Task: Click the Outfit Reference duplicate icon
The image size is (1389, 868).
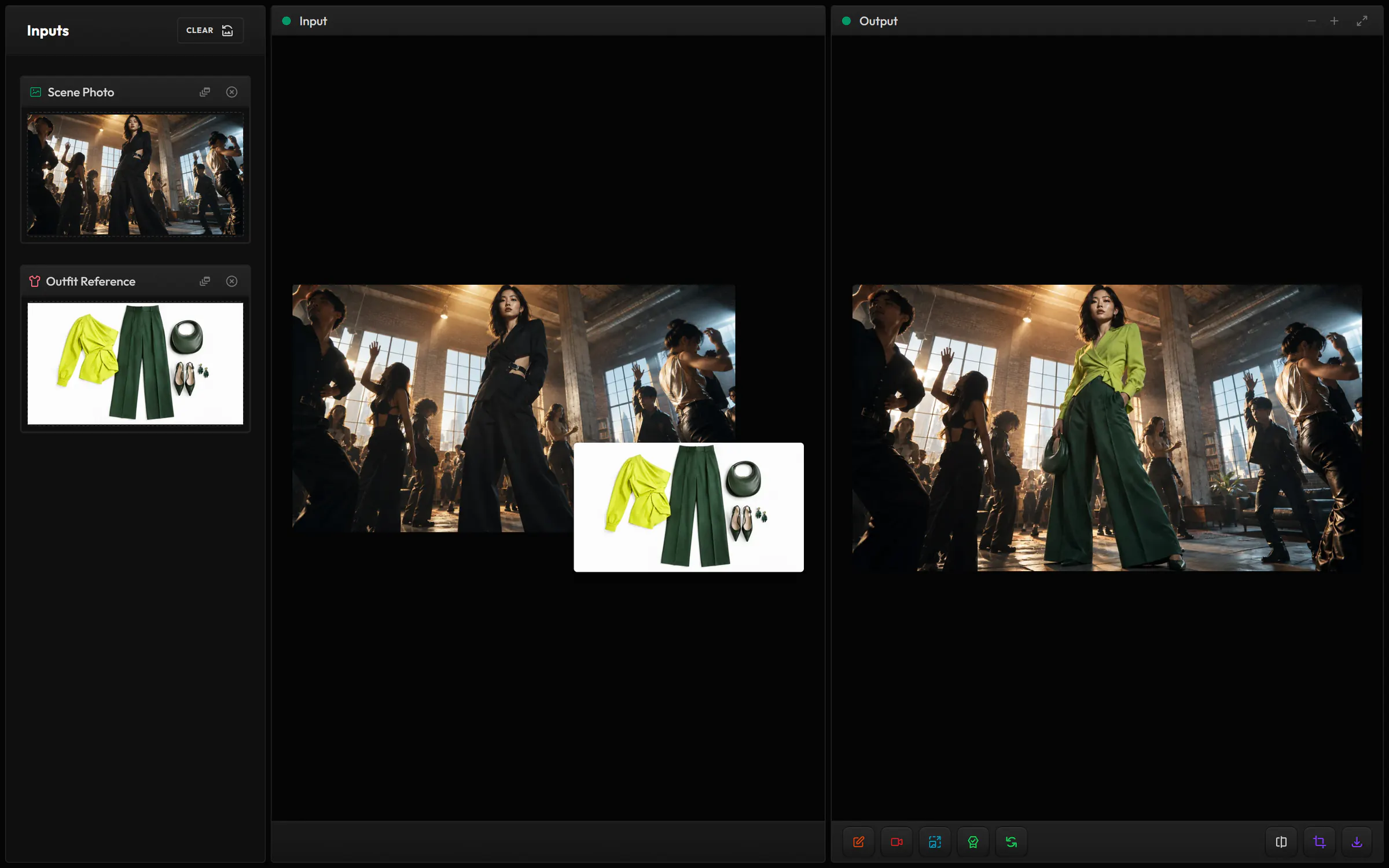Action: [205, 281]
